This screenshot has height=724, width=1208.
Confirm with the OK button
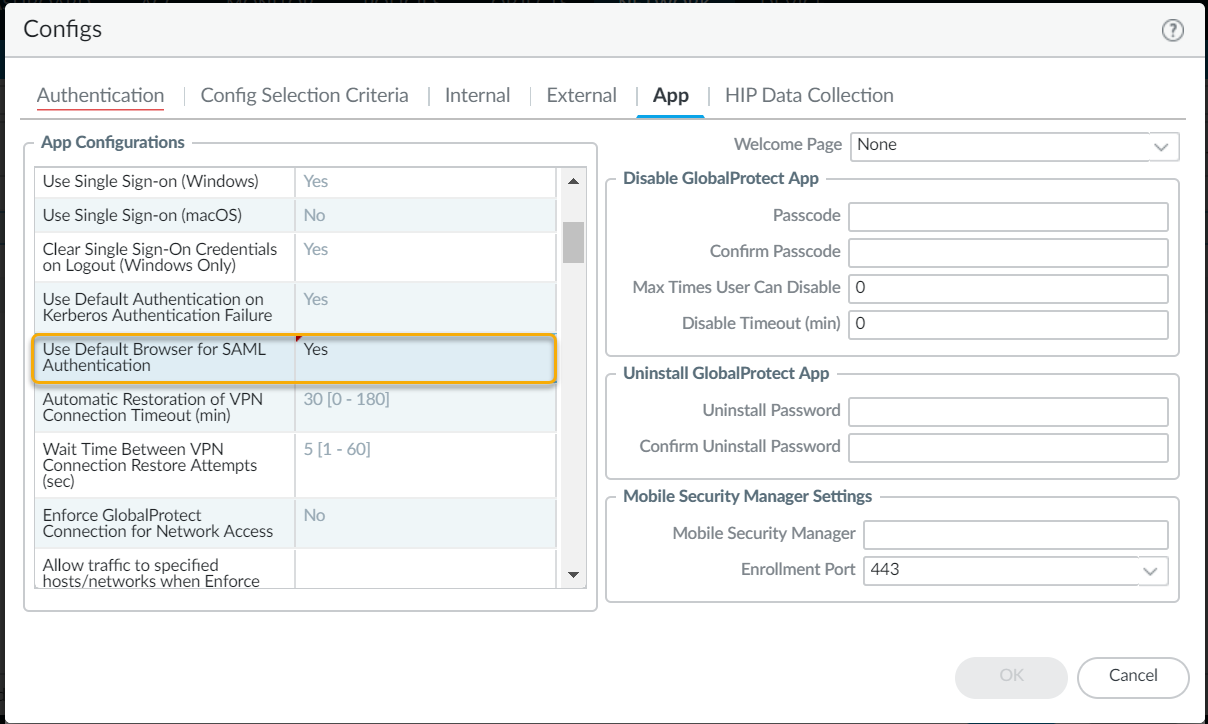1011,676
